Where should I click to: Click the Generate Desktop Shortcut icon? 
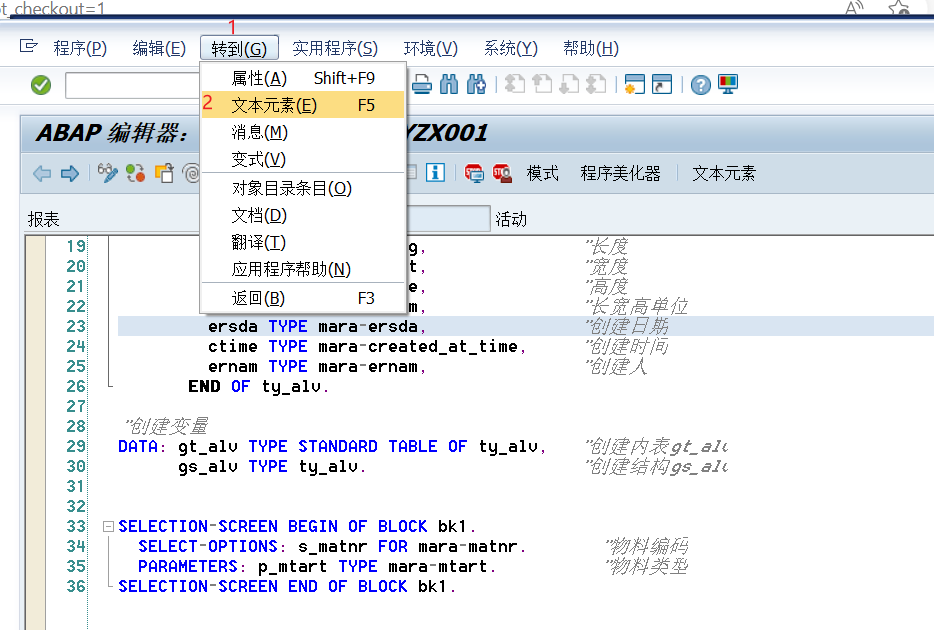(661, 85)
